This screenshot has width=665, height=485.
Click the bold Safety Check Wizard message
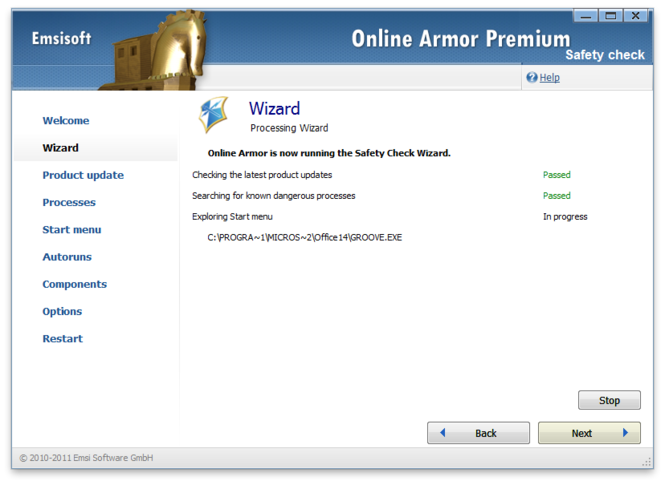[x=329, y=153]
